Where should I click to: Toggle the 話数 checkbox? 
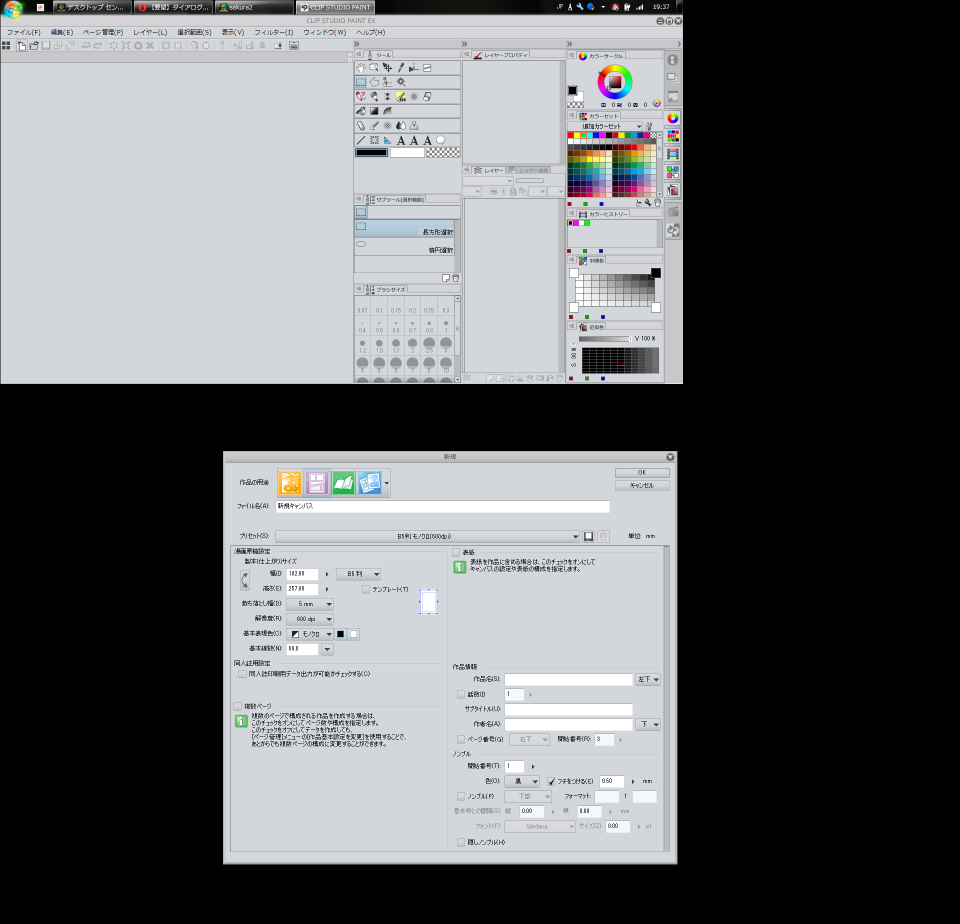(461, 694)
